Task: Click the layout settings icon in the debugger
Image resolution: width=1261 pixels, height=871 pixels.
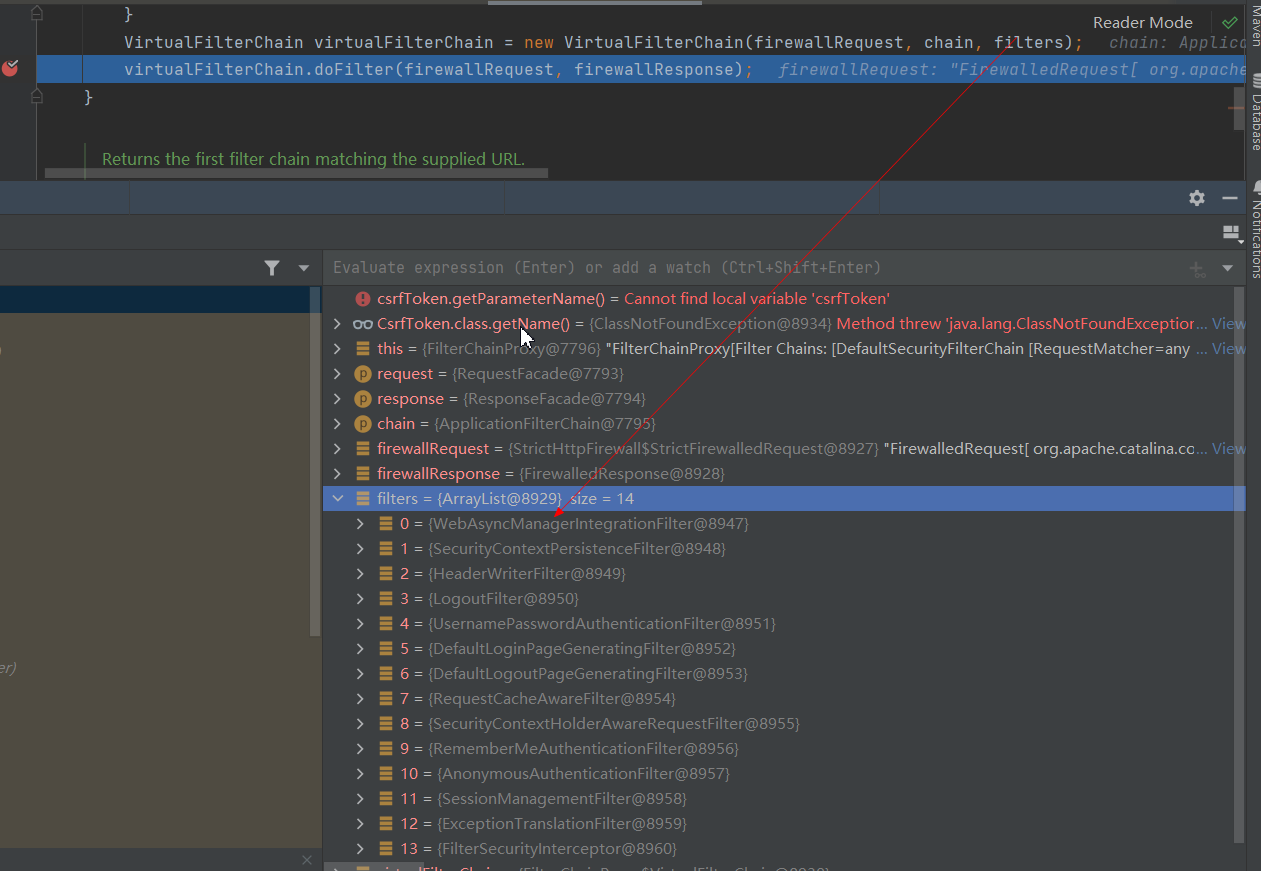Action: tap(1232, 233)
